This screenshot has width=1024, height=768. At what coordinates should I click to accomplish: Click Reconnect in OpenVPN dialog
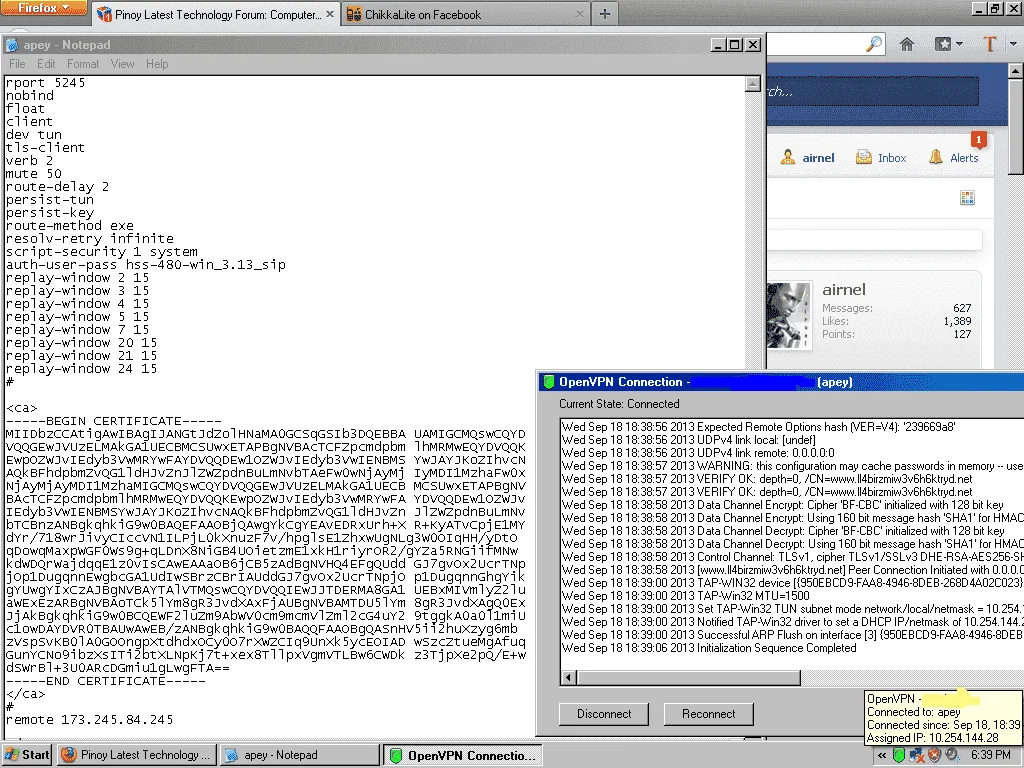point(709,714)
